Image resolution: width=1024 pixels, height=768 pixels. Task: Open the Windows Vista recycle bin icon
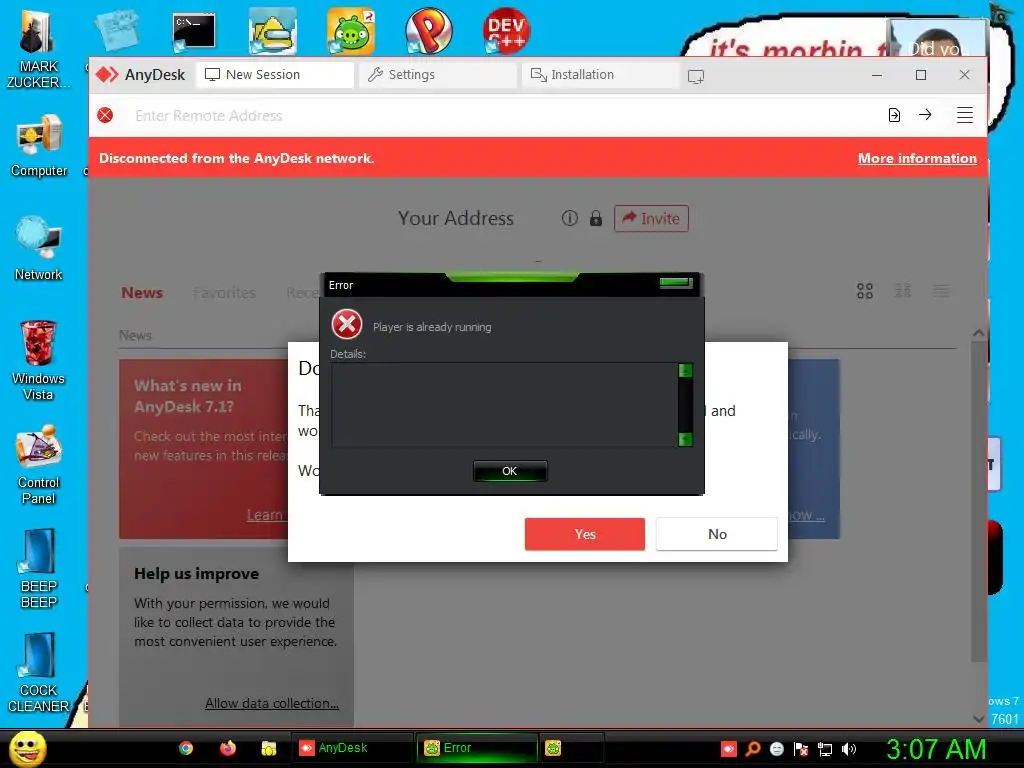(x=38, y=360)
